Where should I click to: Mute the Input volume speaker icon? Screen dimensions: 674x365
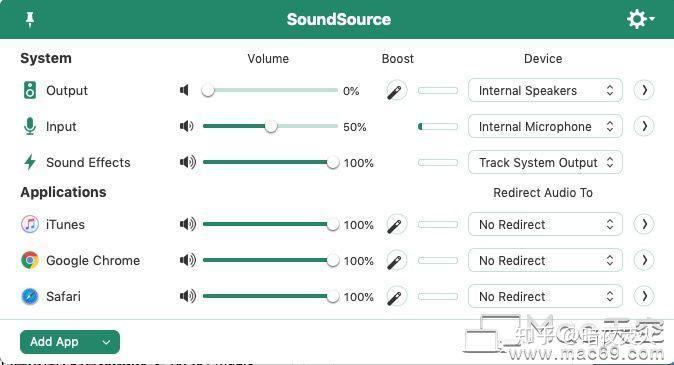[x=187, y=126]
